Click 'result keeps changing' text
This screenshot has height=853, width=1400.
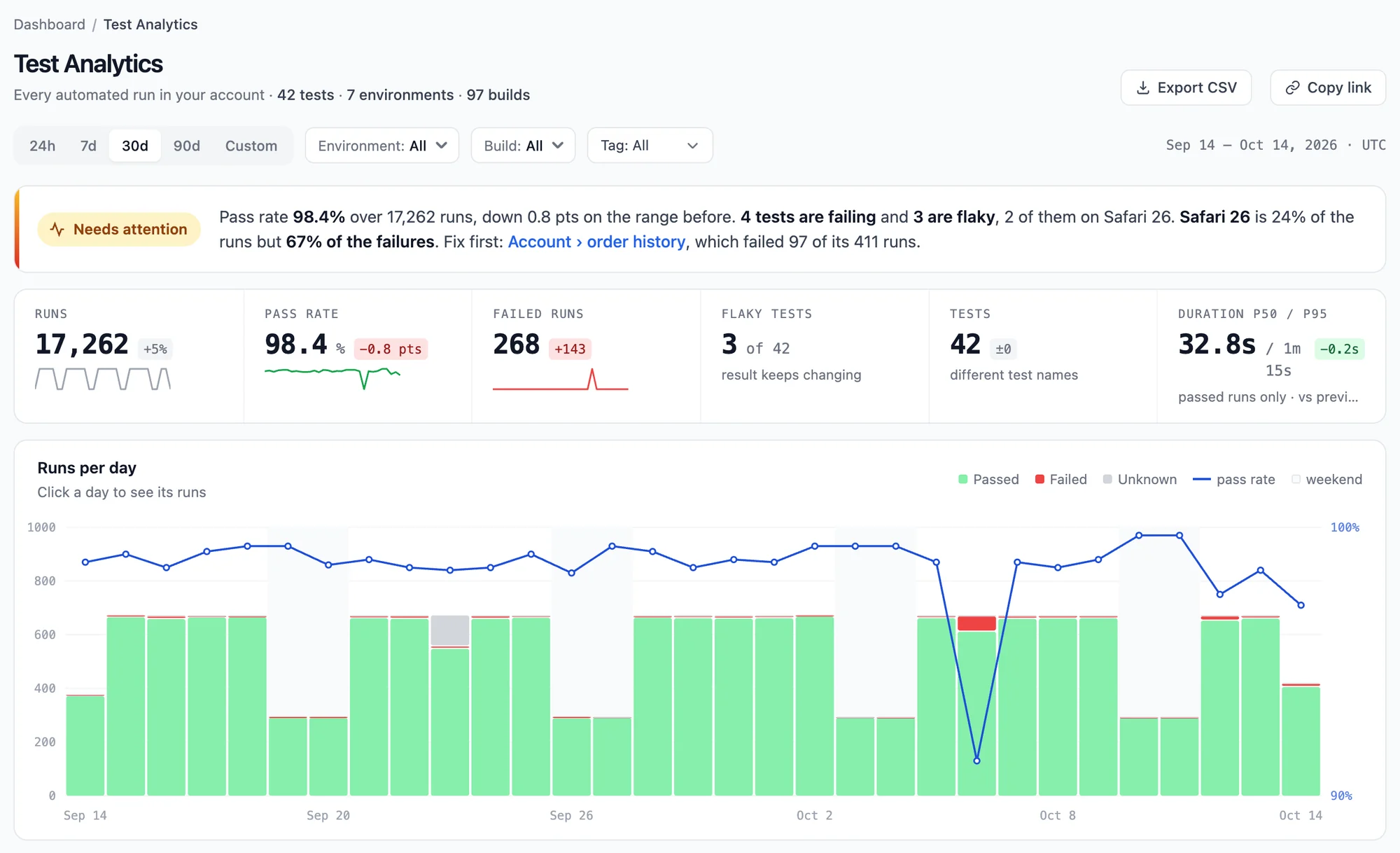tap(791, 375)
